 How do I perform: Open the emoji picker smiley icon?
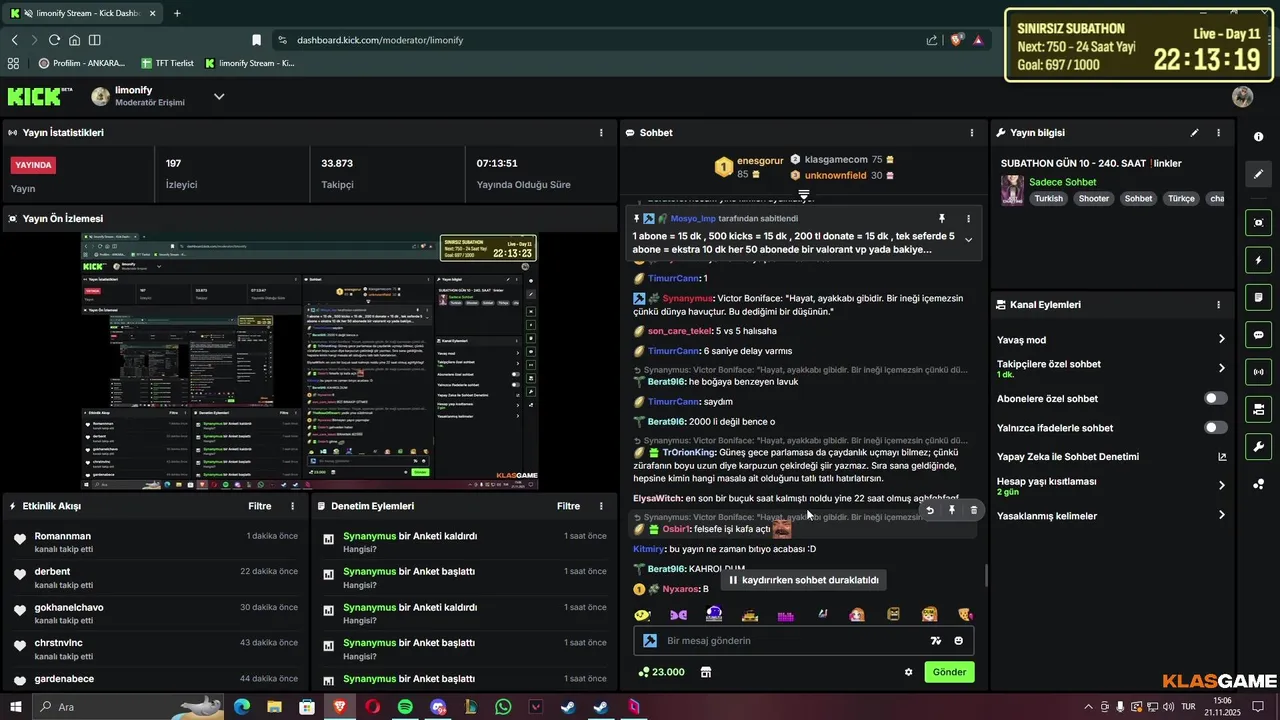(x=959, y=641)
